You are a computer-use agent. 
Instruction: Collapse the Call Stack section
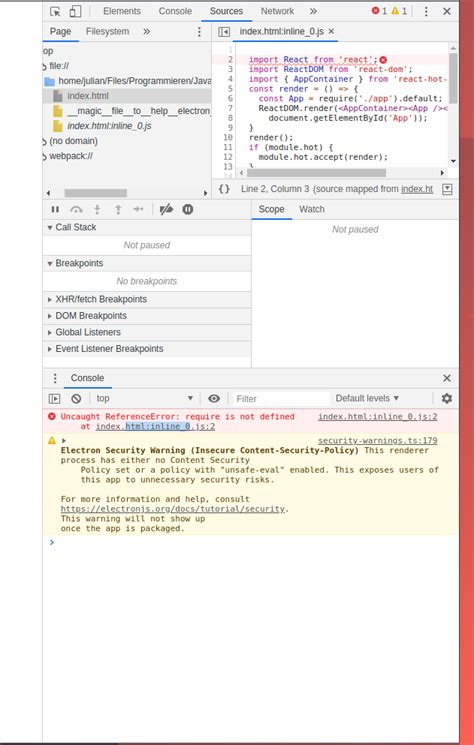pos(147,228)
